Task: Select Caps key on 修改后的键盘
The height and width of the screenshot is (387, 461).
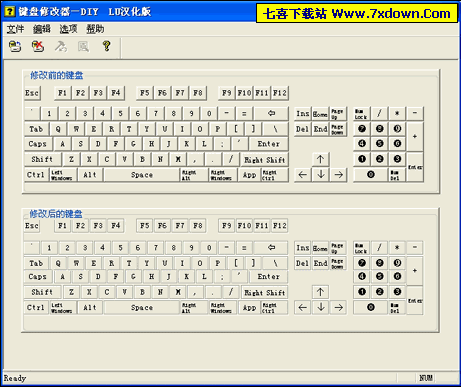Action: click(38, 277)
